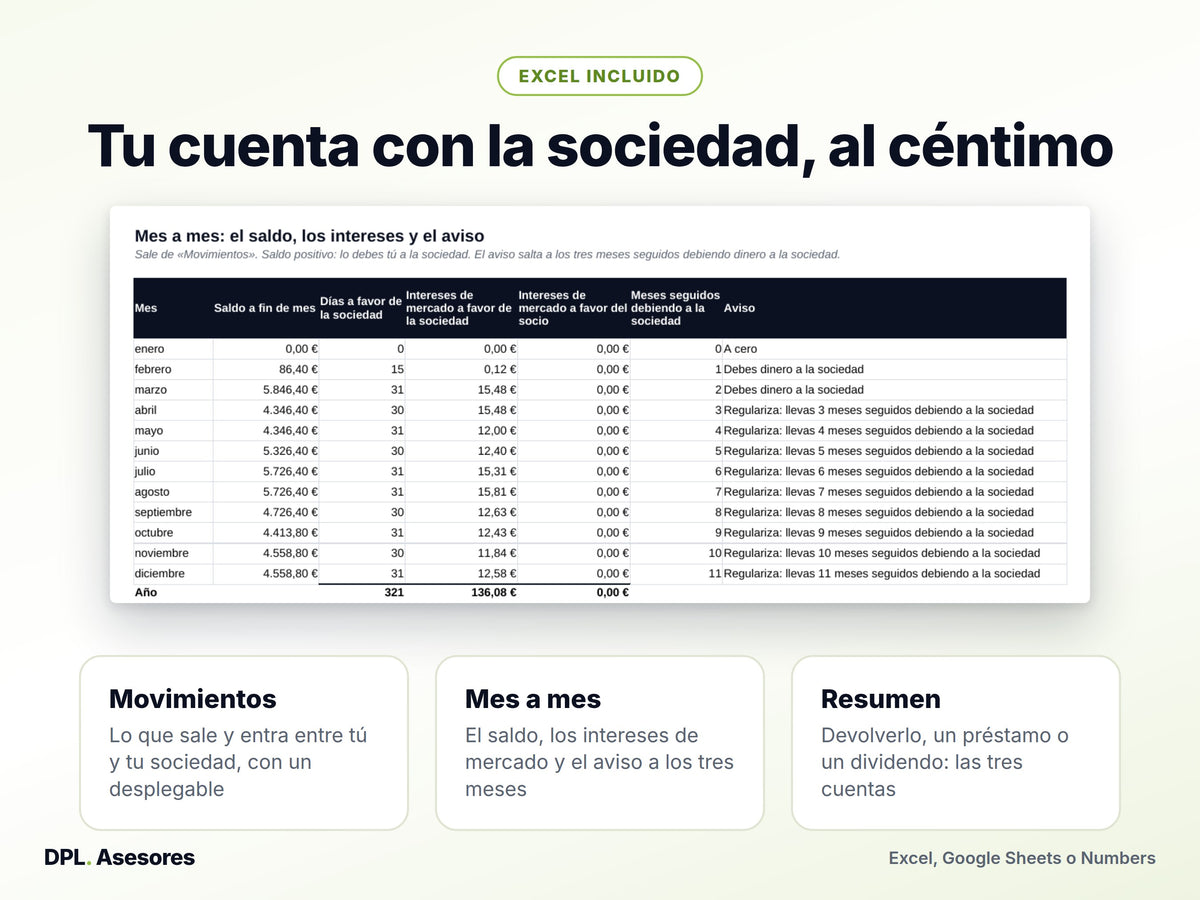Open the 'Mes a mes' card
This screenshot has width=1200, height=900.
point(600,743)
